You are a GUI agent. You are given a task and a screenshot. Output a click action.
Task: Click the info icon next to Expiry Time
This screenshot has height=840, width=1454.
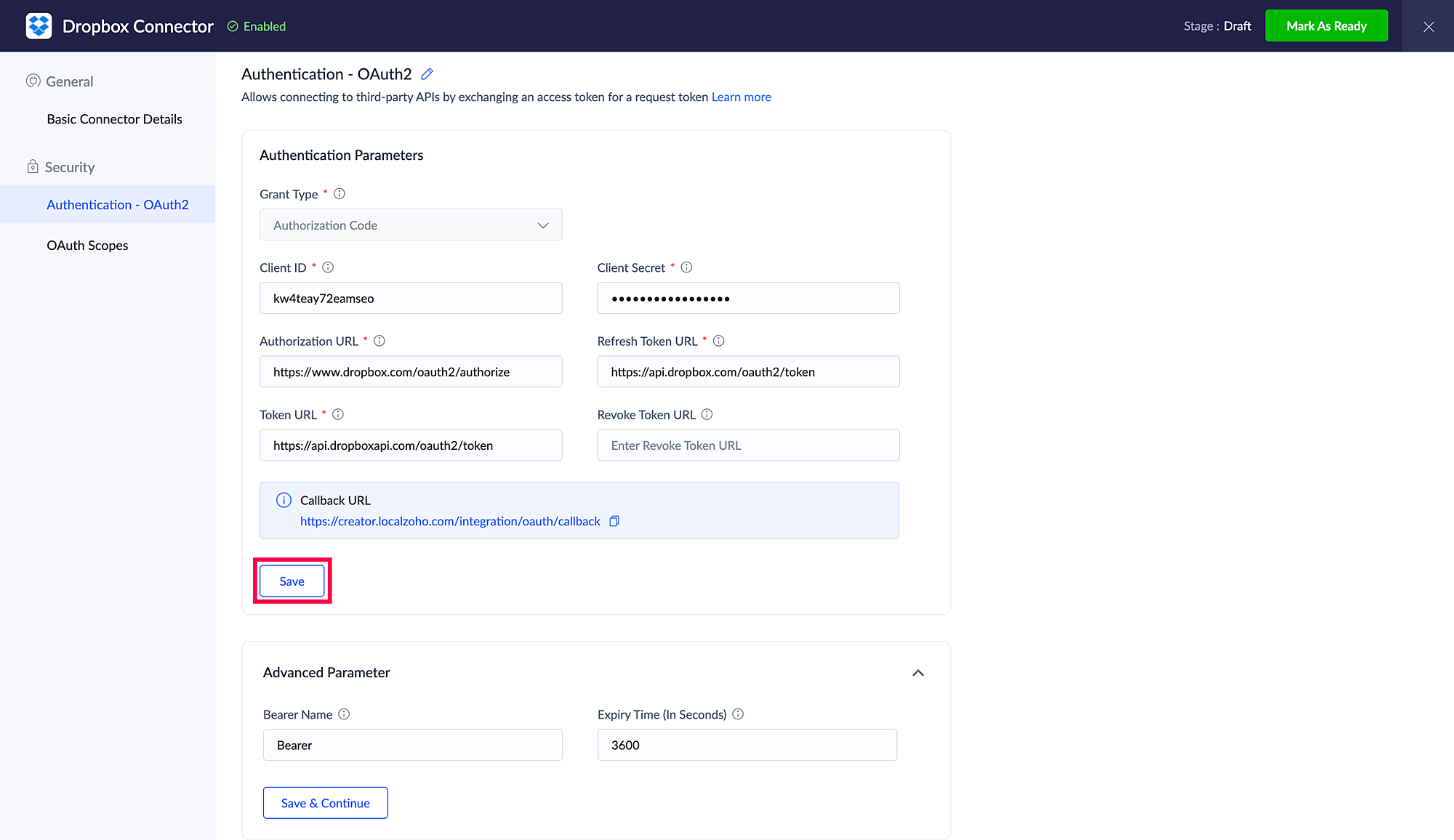[738, 714]
